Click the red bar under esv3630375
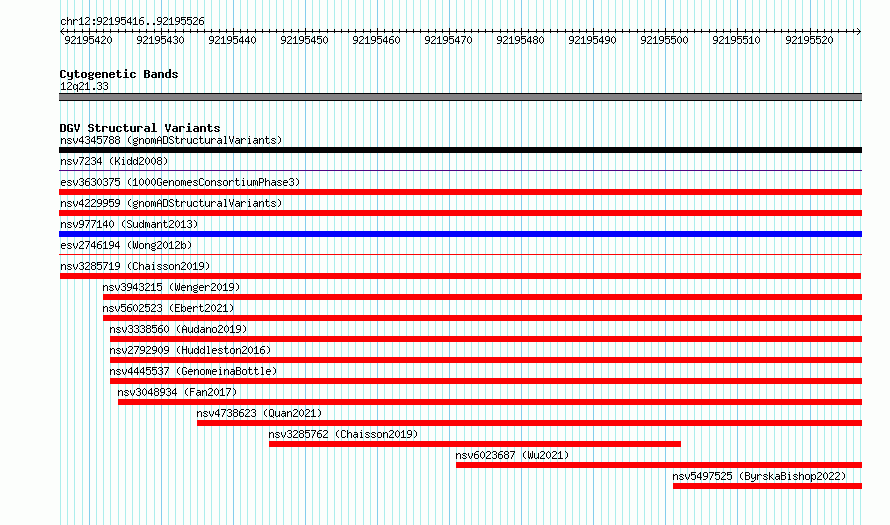 pyautogui.click(x=460, y=192)
